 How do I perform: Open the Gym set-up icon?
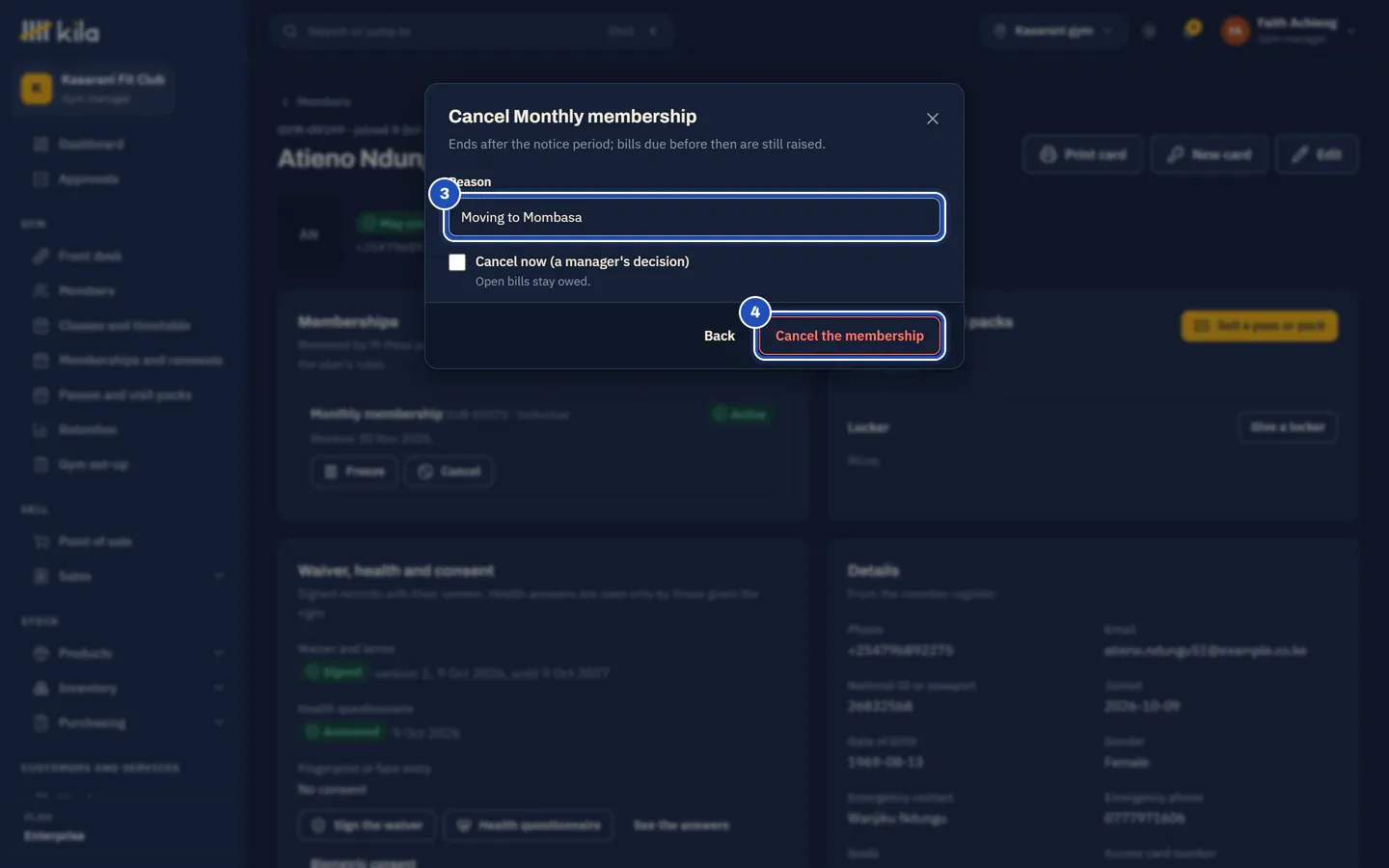(x=41, y=464)
